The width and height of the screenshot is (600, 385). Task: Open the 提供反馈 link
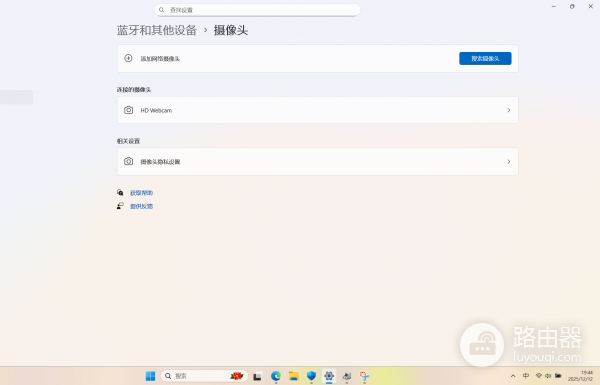click(x=141, y=206)
